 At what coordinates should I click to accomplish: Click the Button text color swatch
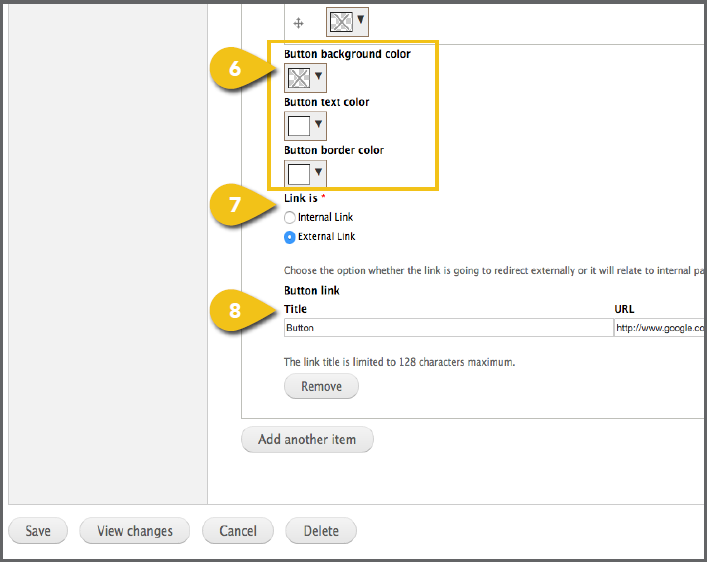pyautogui.click(x=299, y=126)
